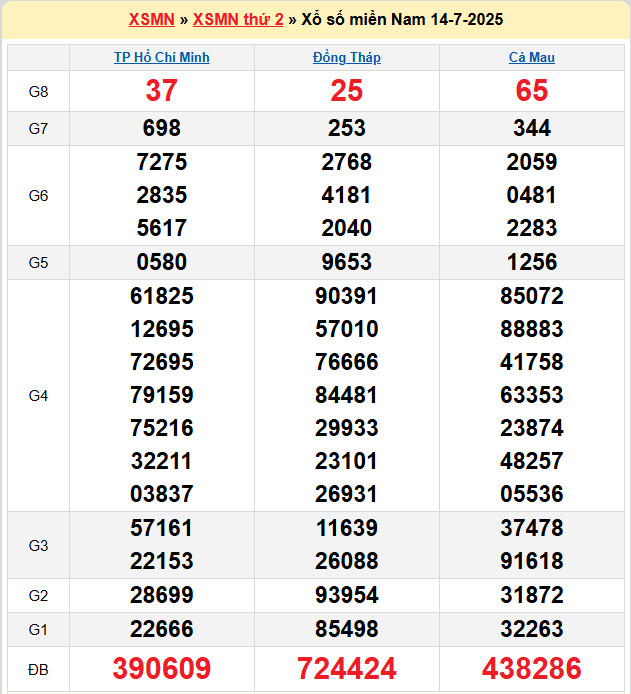631x694 pixels.
Task: Select the G3 number 91618
Action: click(x=531, y=561)
